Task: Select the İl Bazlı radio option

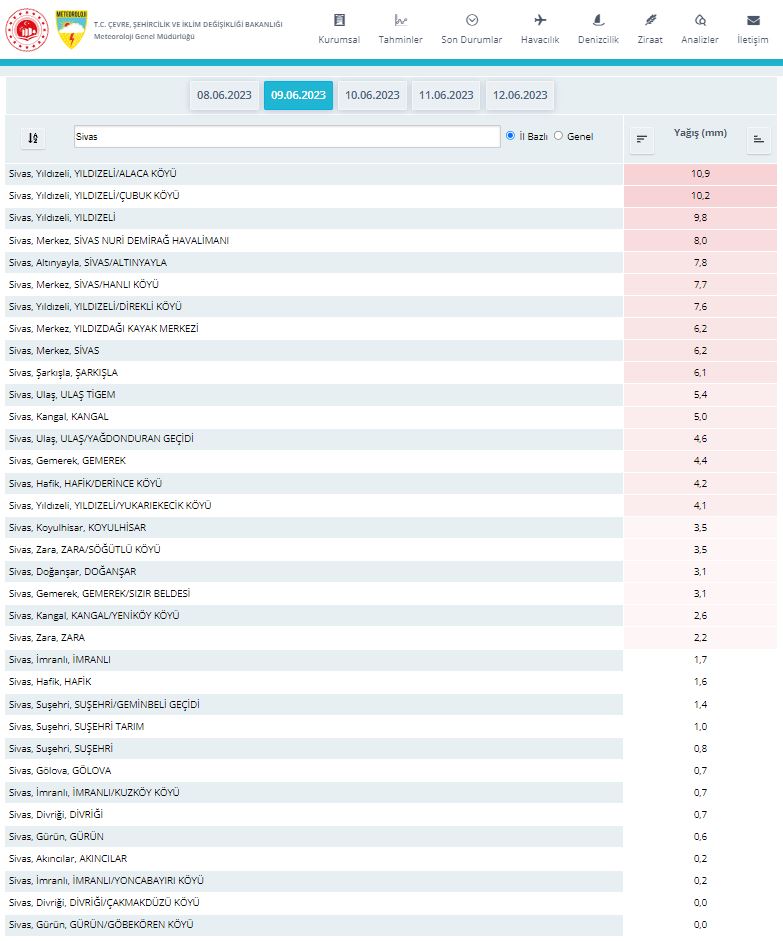Action: 511,136
